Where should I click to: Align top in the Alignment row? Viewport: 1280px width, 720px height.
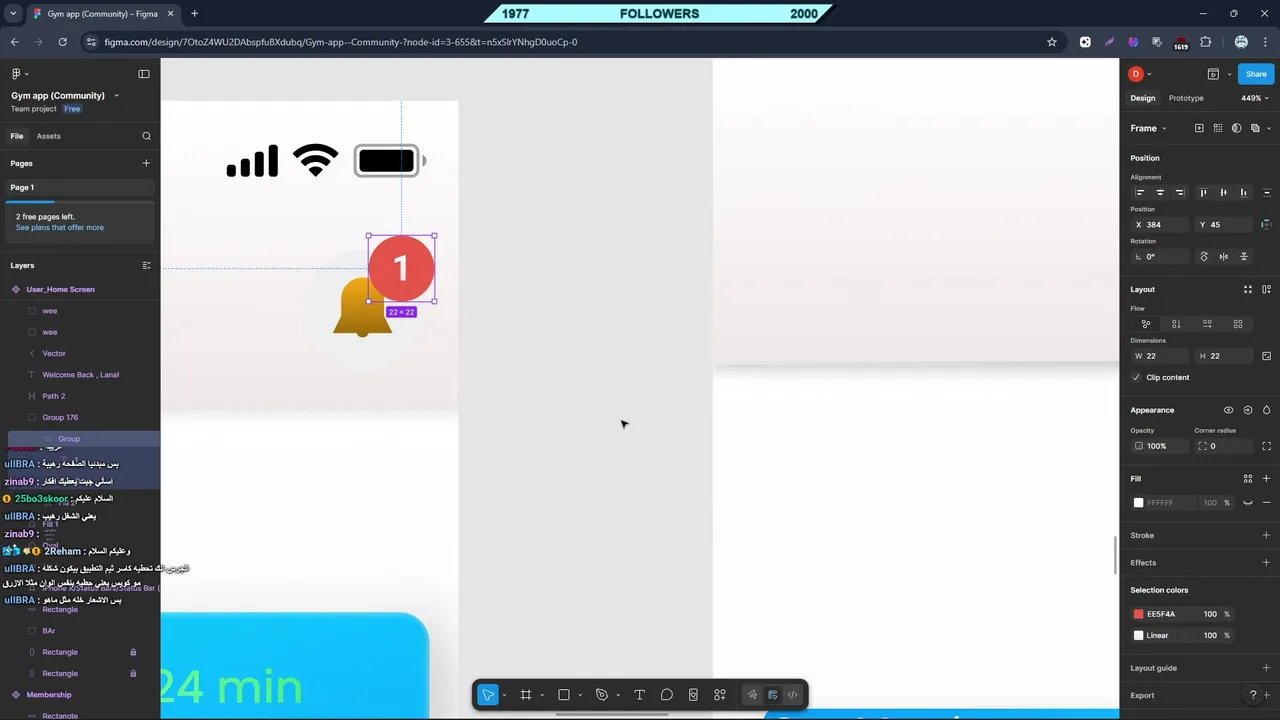(x=1203, y=192)
